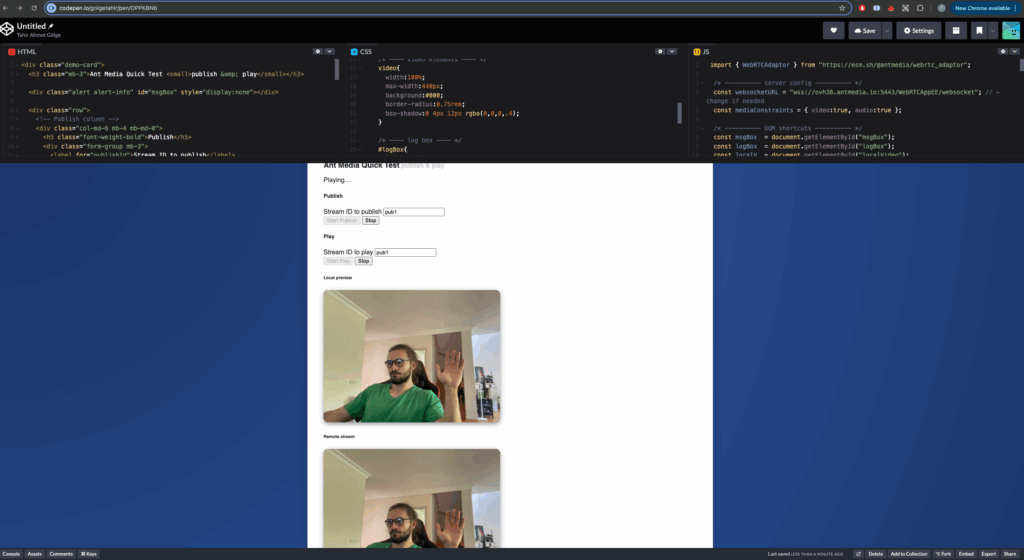Open the Chrome extensions puzzle icon

920,8
